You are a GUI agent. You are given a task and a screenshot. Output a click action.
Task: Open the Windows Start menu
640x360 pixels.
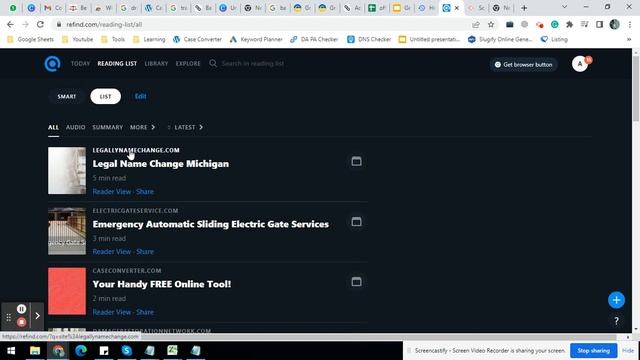pos(11,351)
